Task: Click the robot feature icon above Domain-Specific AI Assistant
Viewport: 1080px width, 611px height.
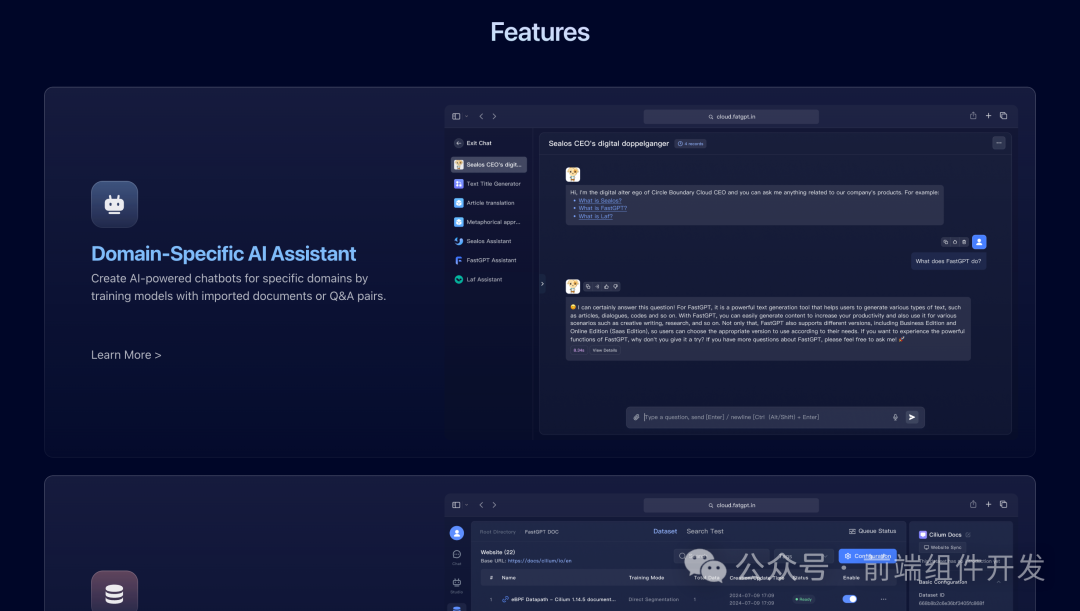Action: tap(114, 204)
